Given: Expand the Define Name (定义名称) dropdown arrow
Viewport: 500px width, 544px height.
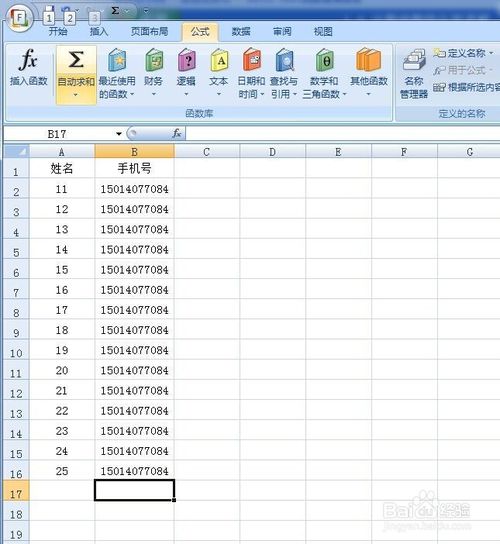Looking at the screenshot, I should (x=492, y=53).
